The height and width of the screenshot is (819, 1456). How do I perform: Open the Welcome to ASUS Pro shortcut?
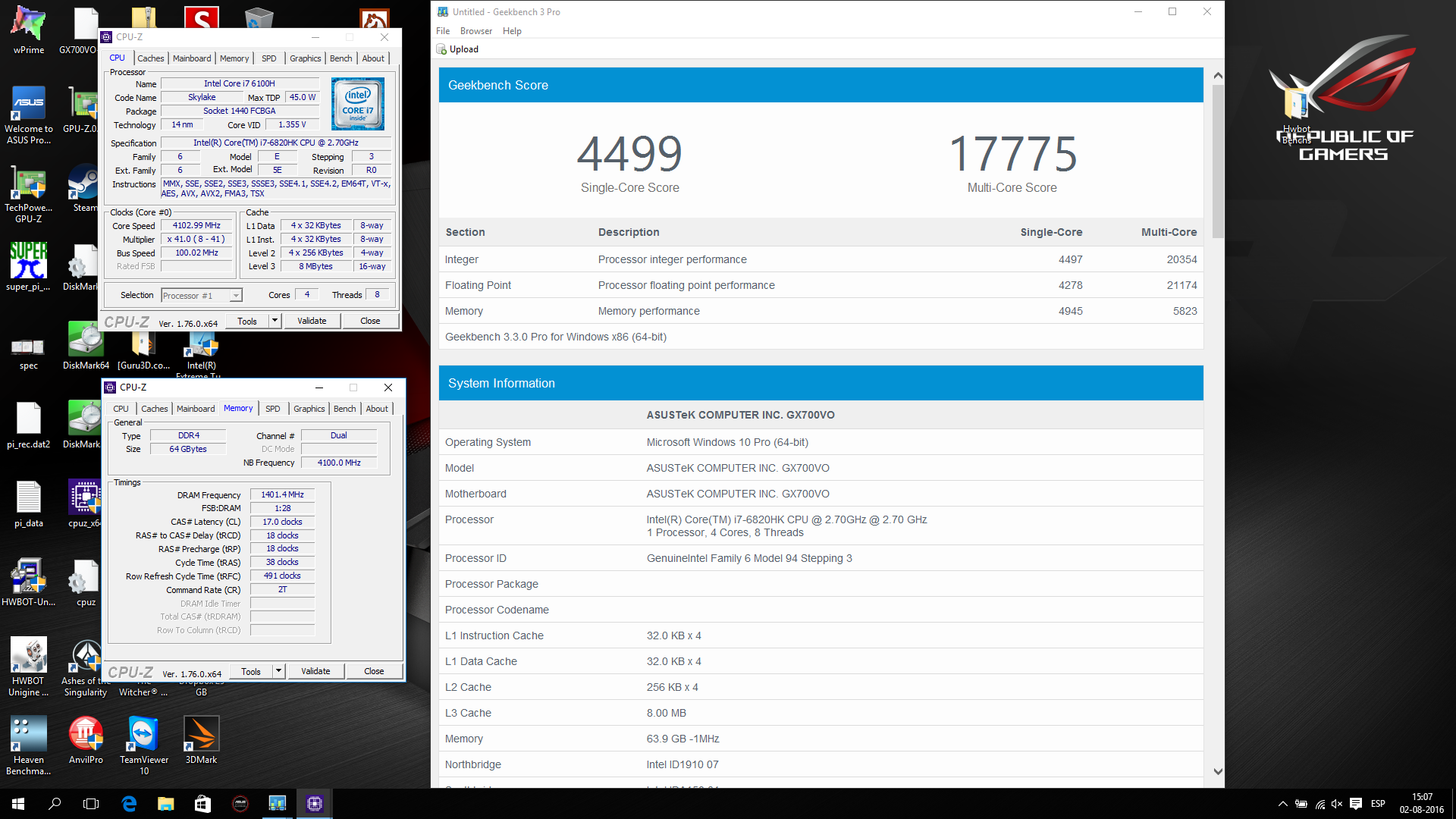point(28,114)
